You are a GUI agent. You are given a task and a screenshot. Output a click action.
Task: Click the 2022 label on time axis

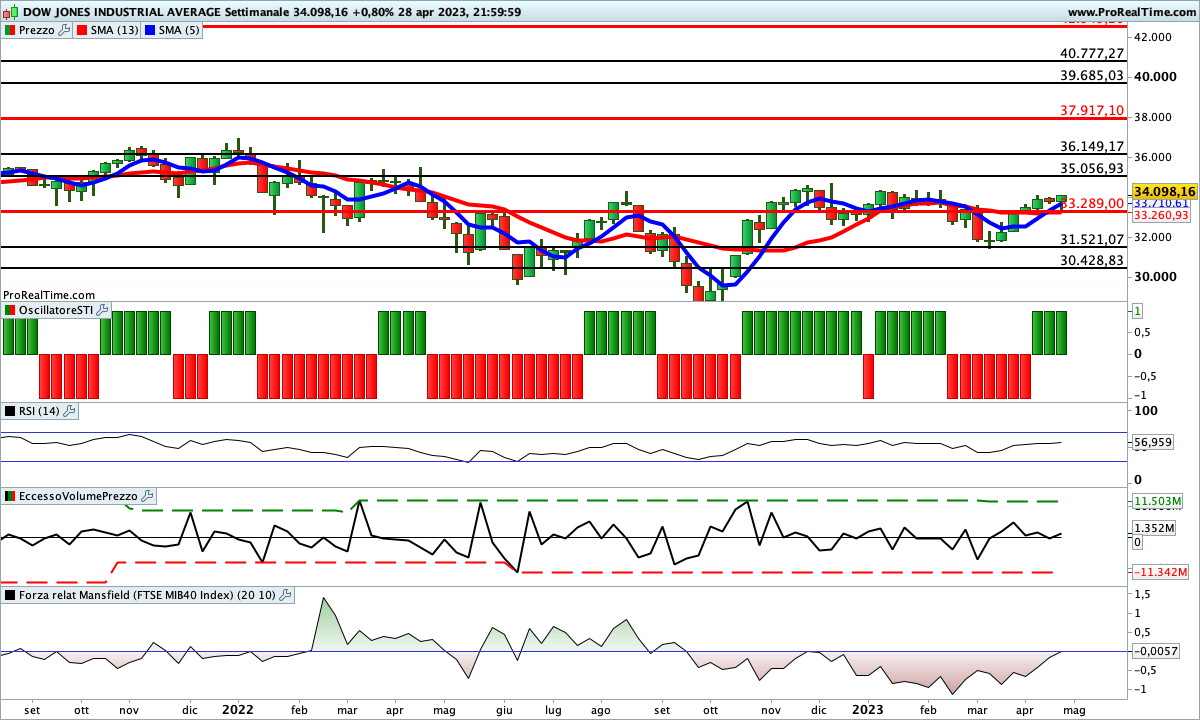click(x=237, y=709)
